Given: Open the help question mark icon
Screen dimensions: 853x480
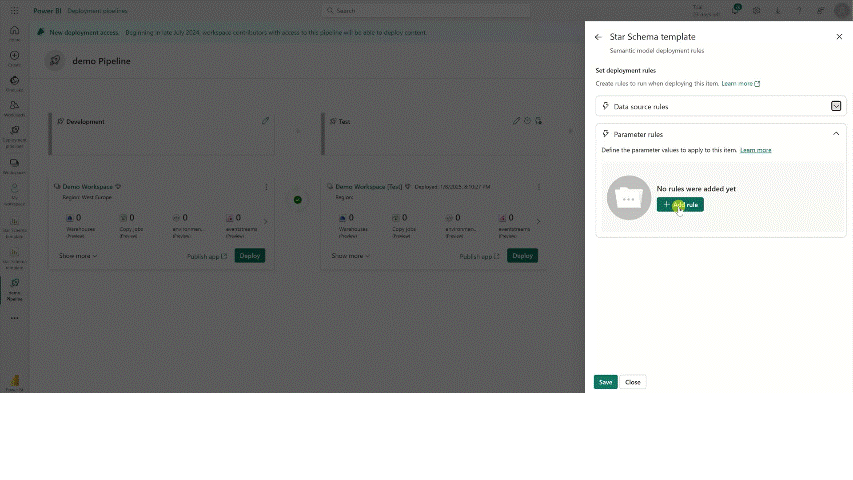Looking at the screenshot, I should click(798, 11).
